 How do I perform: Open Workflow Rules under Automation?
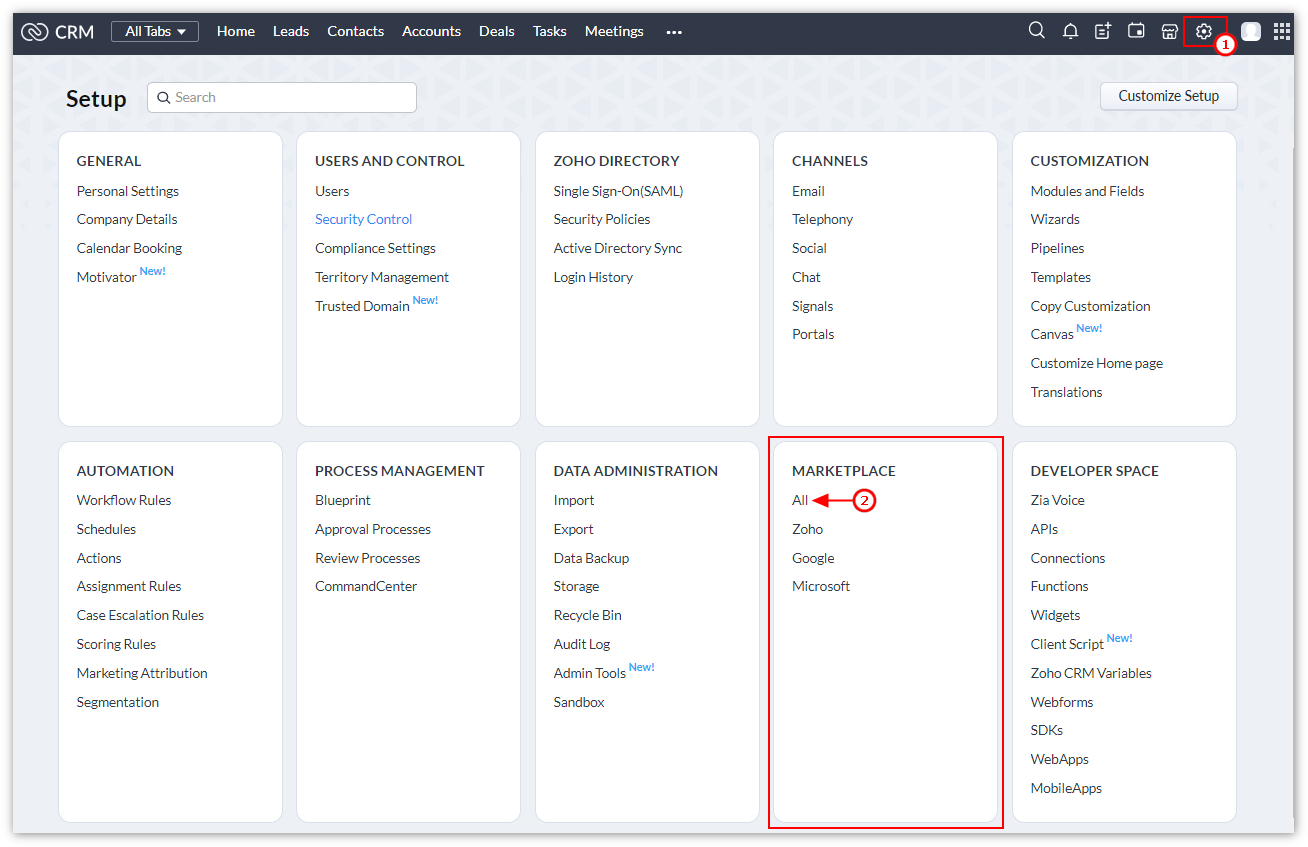point(124,500)
